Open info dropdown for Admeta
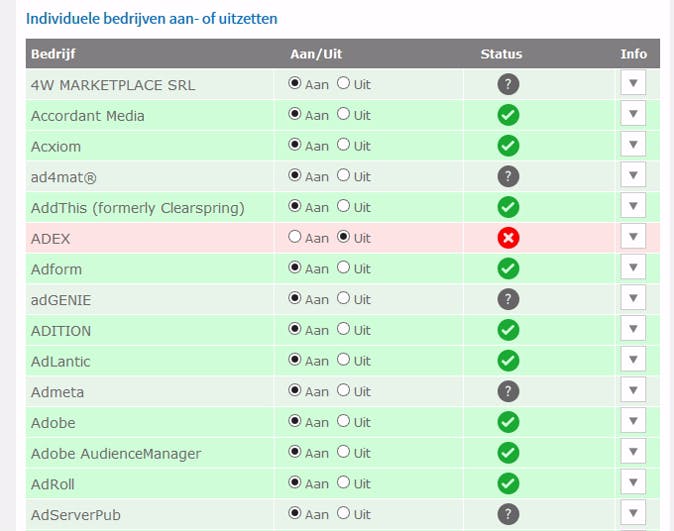Viewport: 674px width, 531px height. (633, 390)
